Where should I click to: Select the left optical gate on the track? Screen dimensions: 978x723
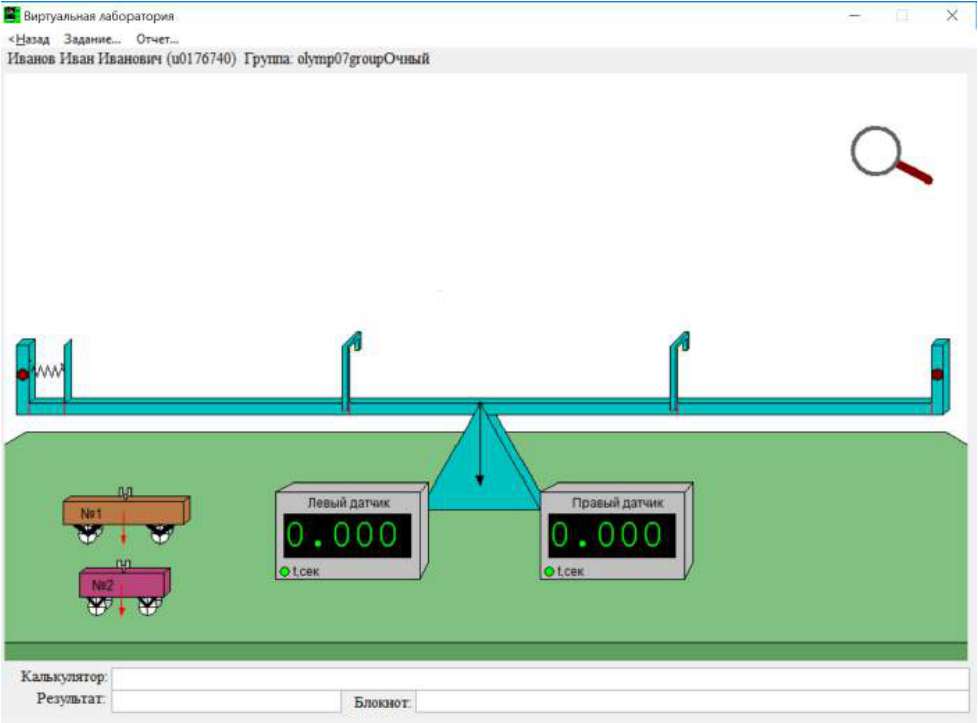pos(351,371)
